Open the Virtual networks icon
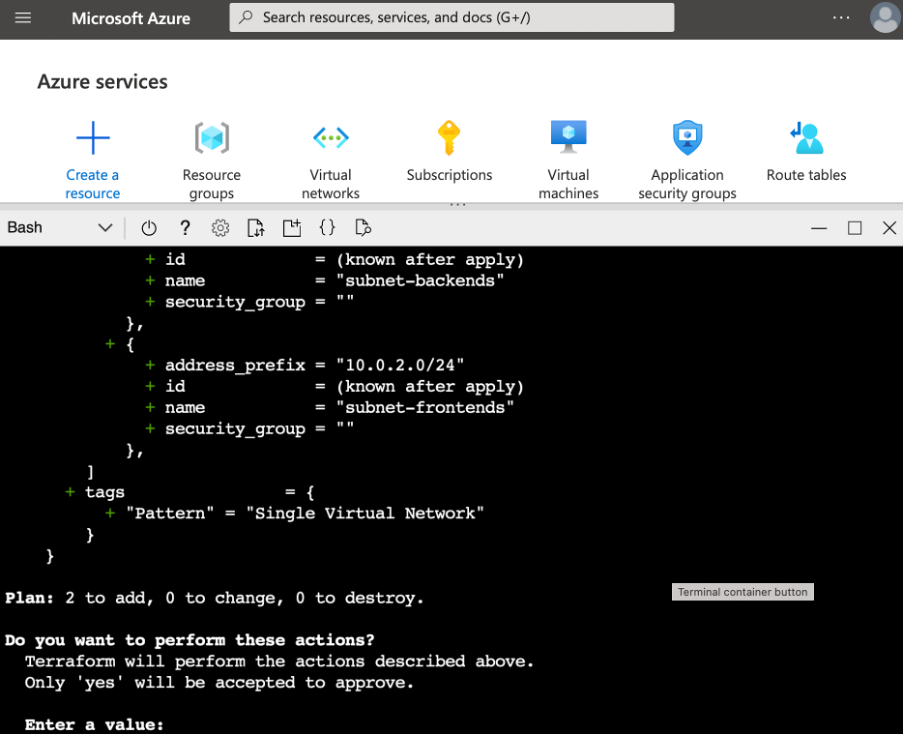The width and height of the screenshot is (904, 734). point(331,138)
